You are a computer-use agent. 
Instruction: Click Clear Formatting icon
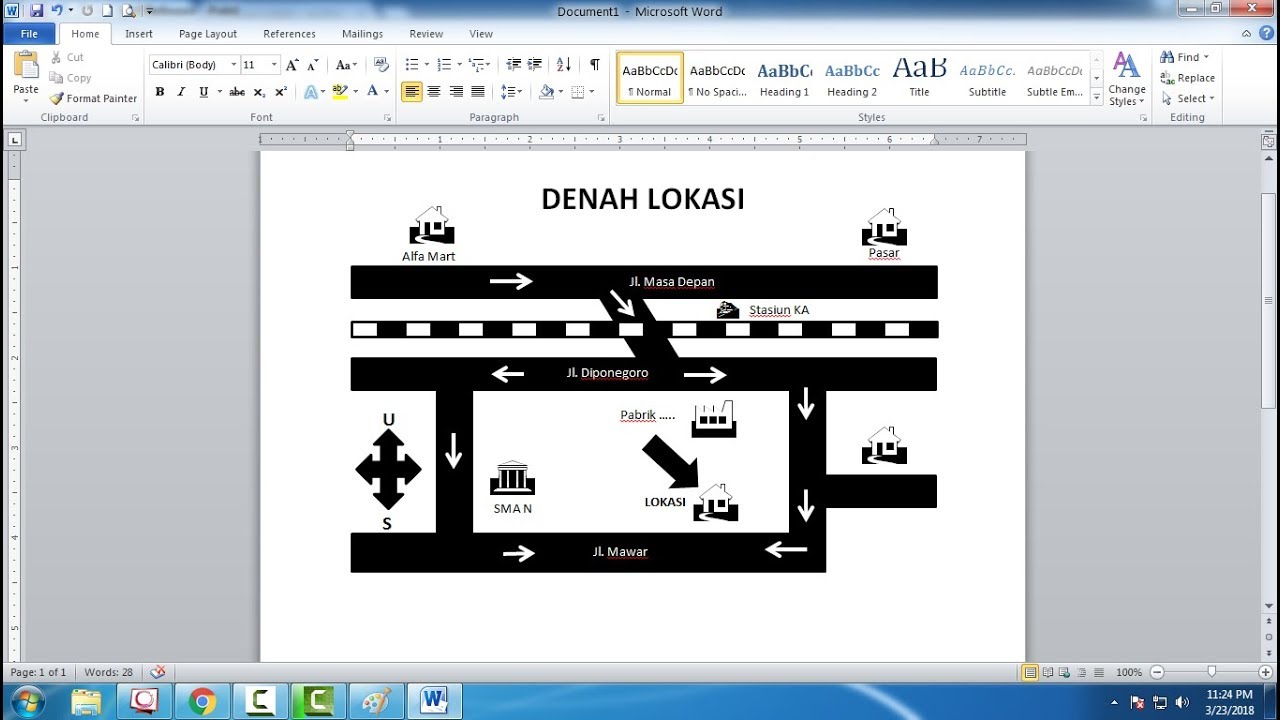[381, 65]
